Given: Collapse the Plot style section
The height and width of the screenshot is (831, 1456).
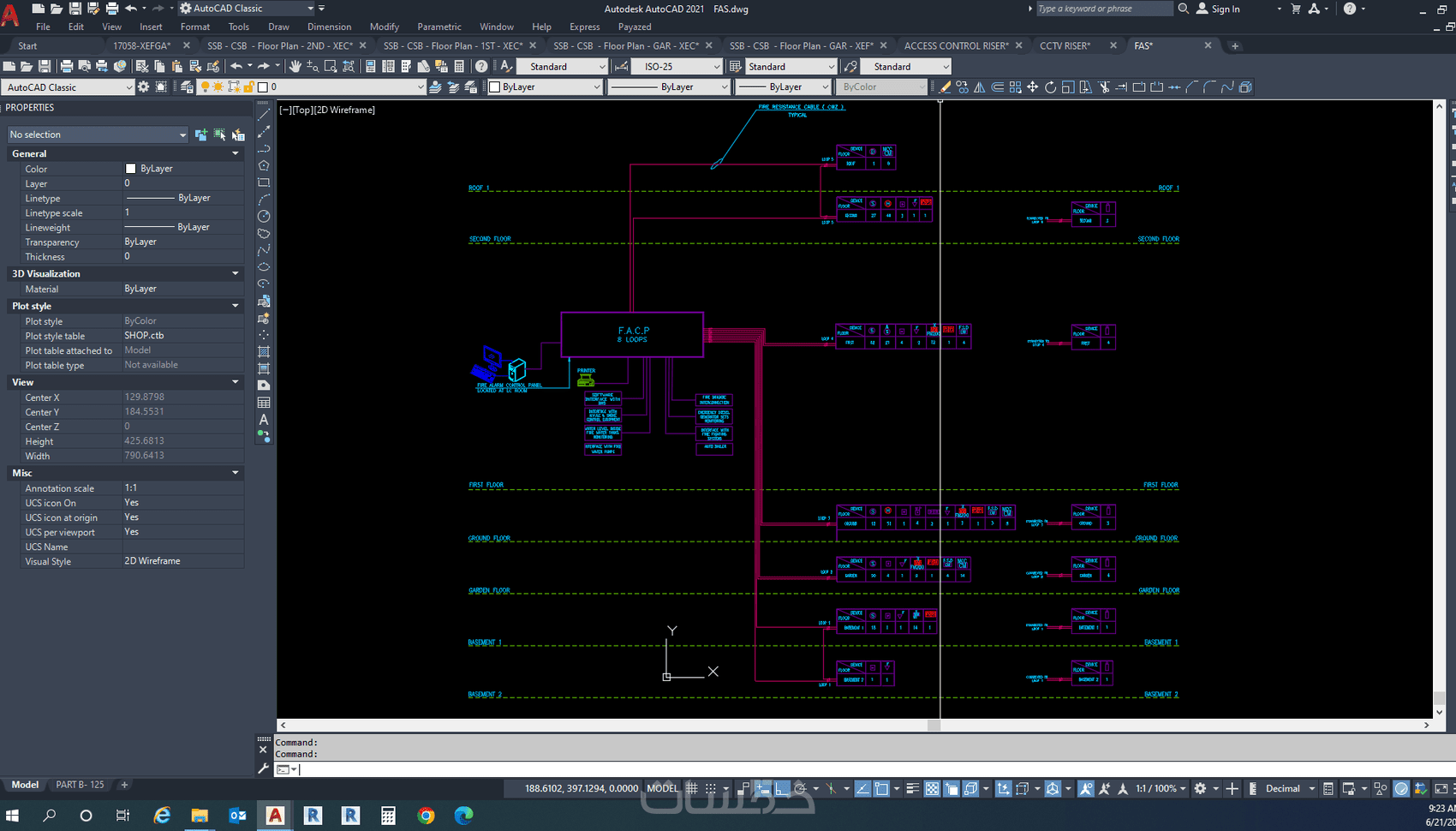Looking at the screenshot, I should click(x=236, y=306).
